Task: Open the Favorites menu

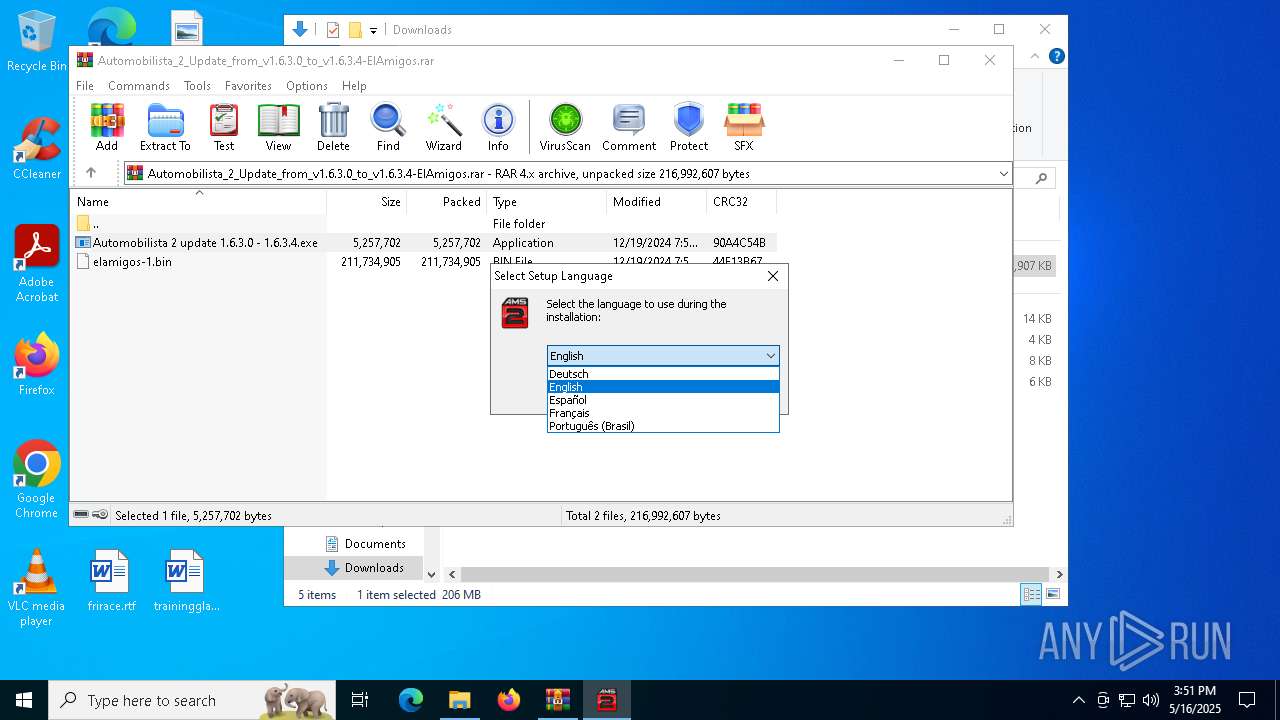Action: [x=248, y=86]
